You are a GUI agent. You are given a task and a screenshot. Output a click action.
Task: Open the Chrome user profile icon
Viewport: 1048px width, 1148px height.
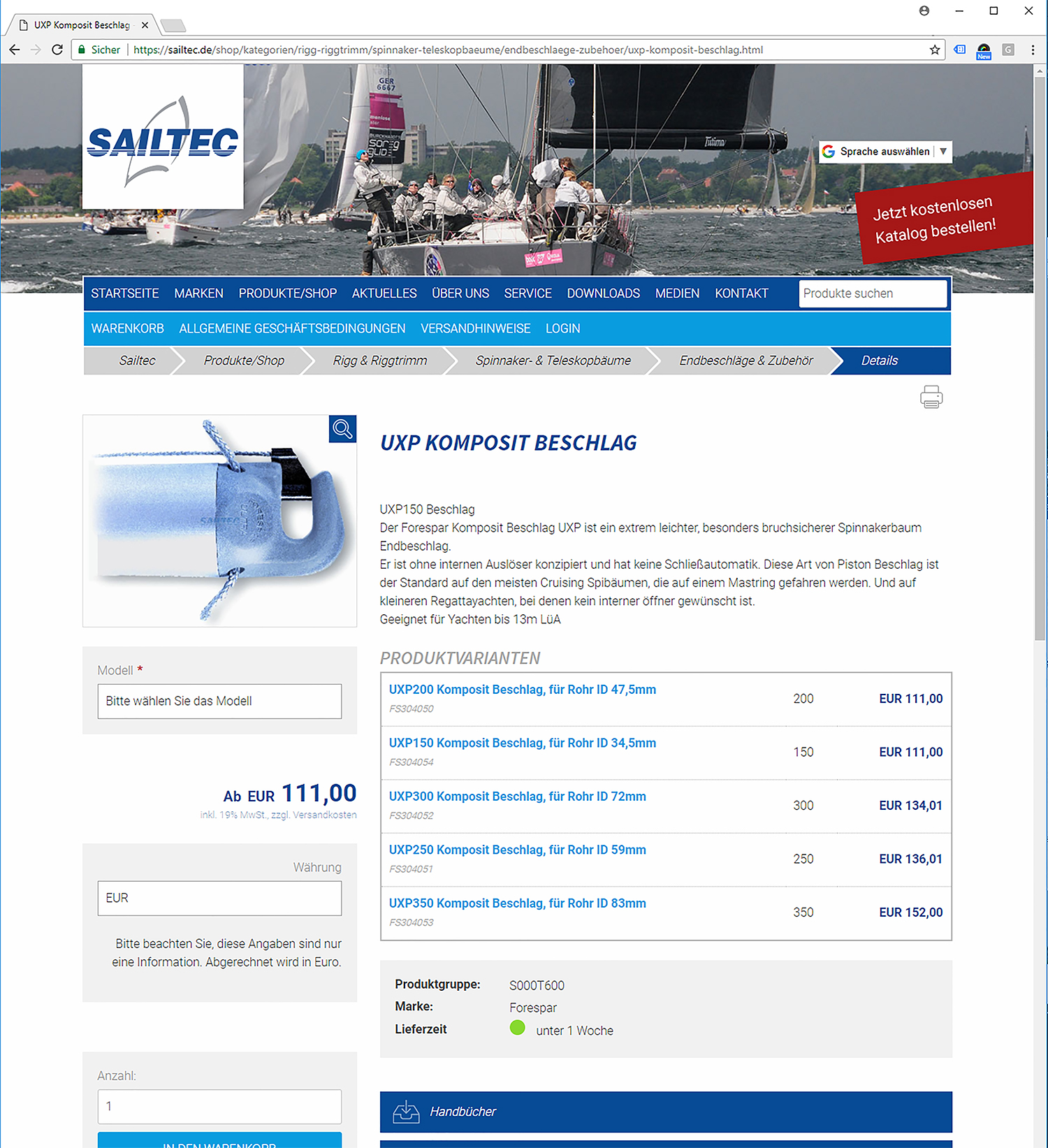click(x=924, y=10)
